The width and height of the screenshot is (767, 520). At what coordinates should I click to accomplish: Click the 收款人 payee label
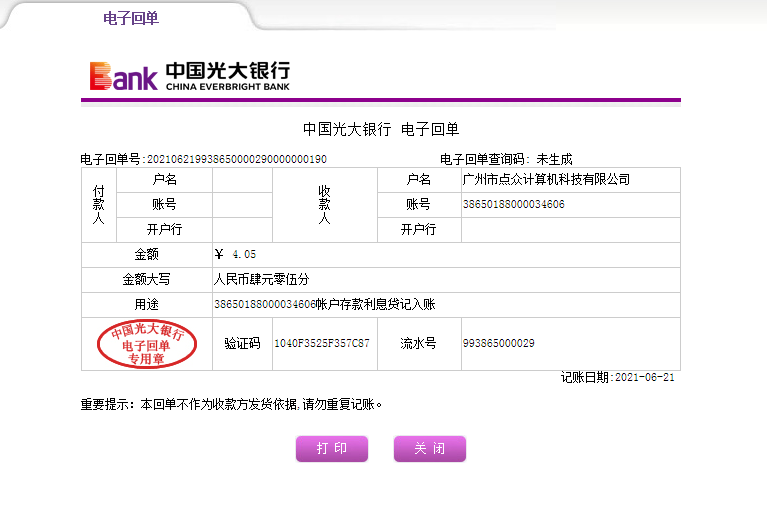[324, 204]
